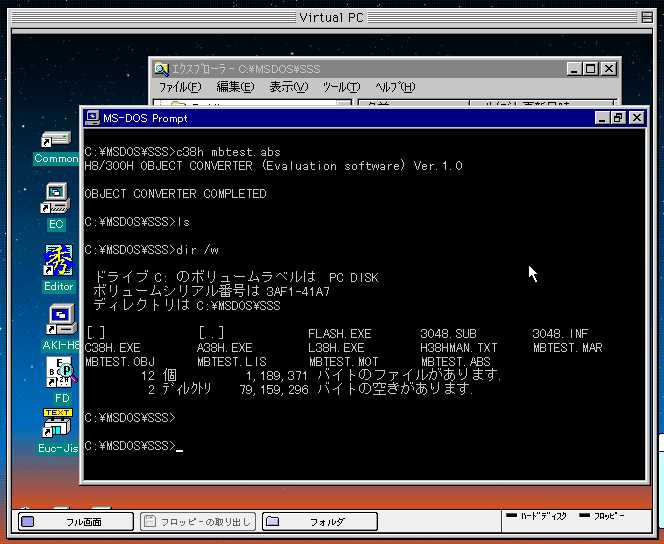
Task: Click MBTEST.LIS in the directory listing
Action: (232, 362)
